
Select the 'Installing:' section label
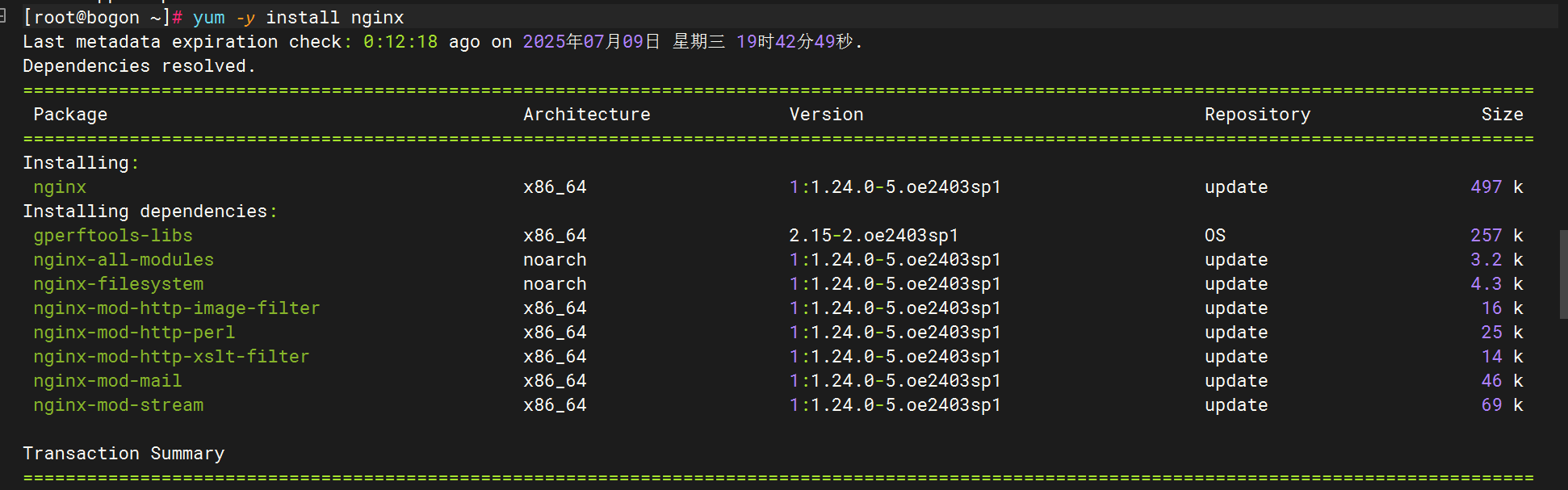(x=81, y=163)
